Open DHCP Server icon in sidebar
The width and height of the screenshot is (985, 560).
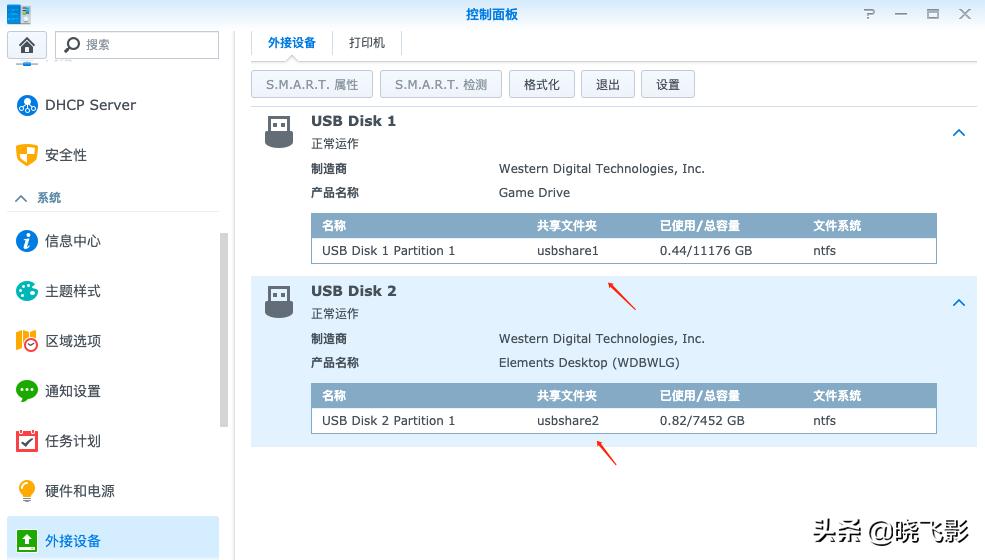(x=27, y=105)
